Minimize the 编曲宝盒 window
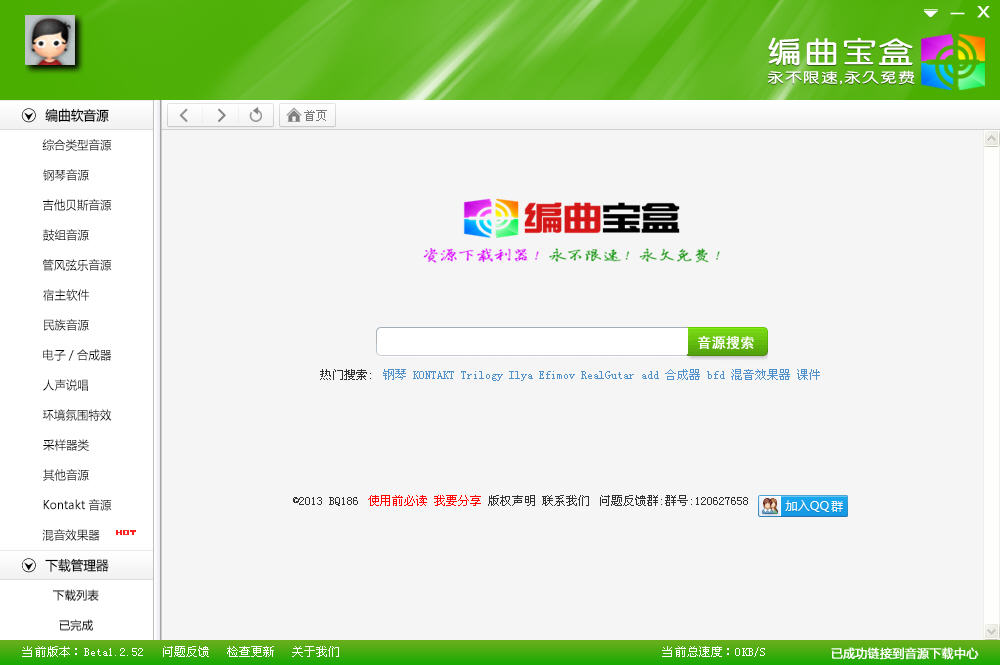 tap(957, 13)
